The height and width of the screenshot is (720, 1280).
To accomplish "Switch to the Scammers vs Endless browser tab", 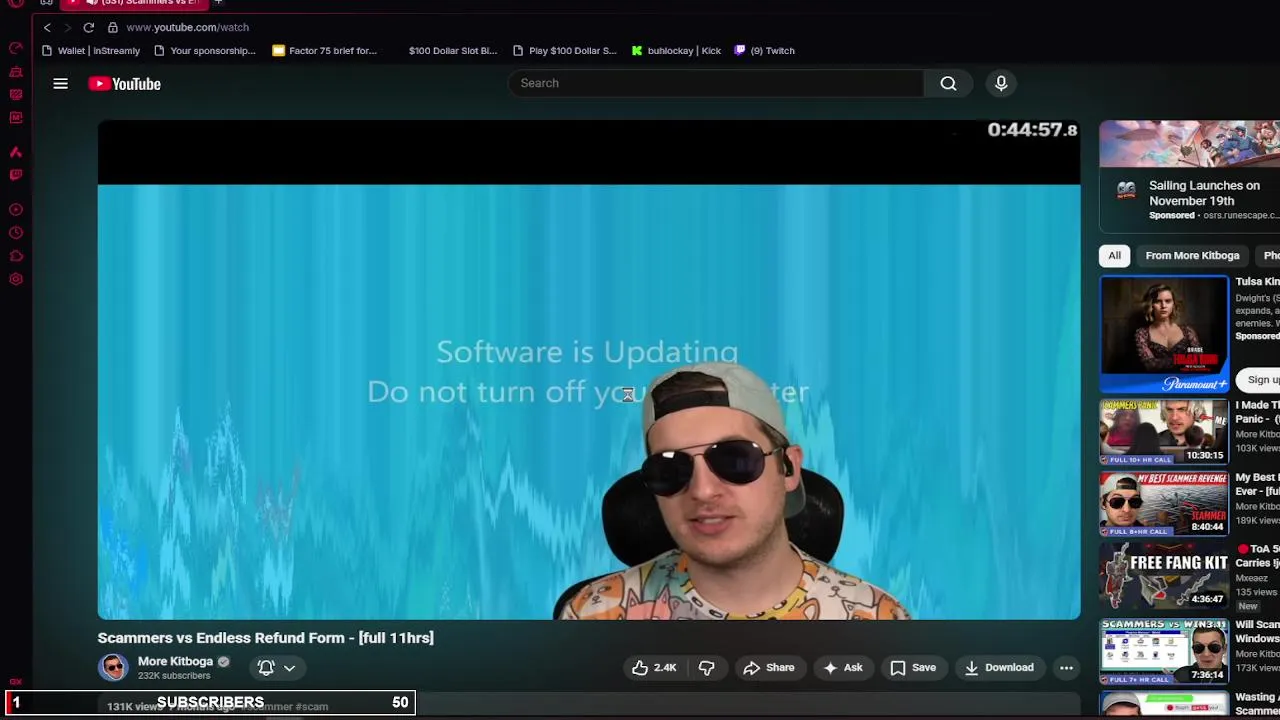I will 135,3.
